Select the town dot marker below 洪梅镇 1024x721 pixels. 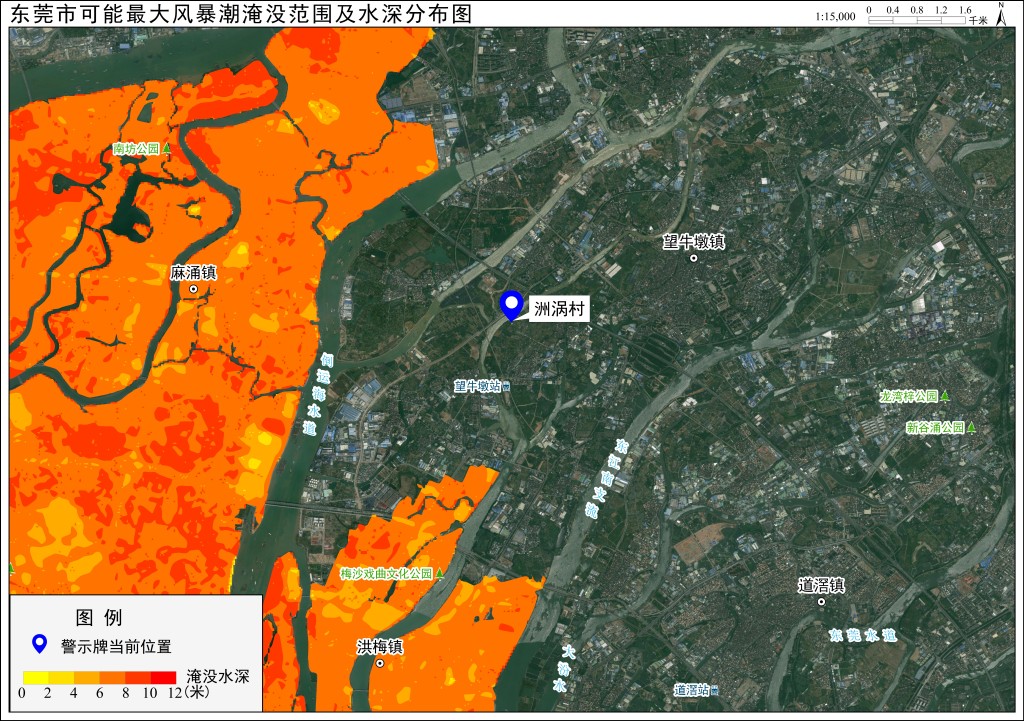pos(379,664)
